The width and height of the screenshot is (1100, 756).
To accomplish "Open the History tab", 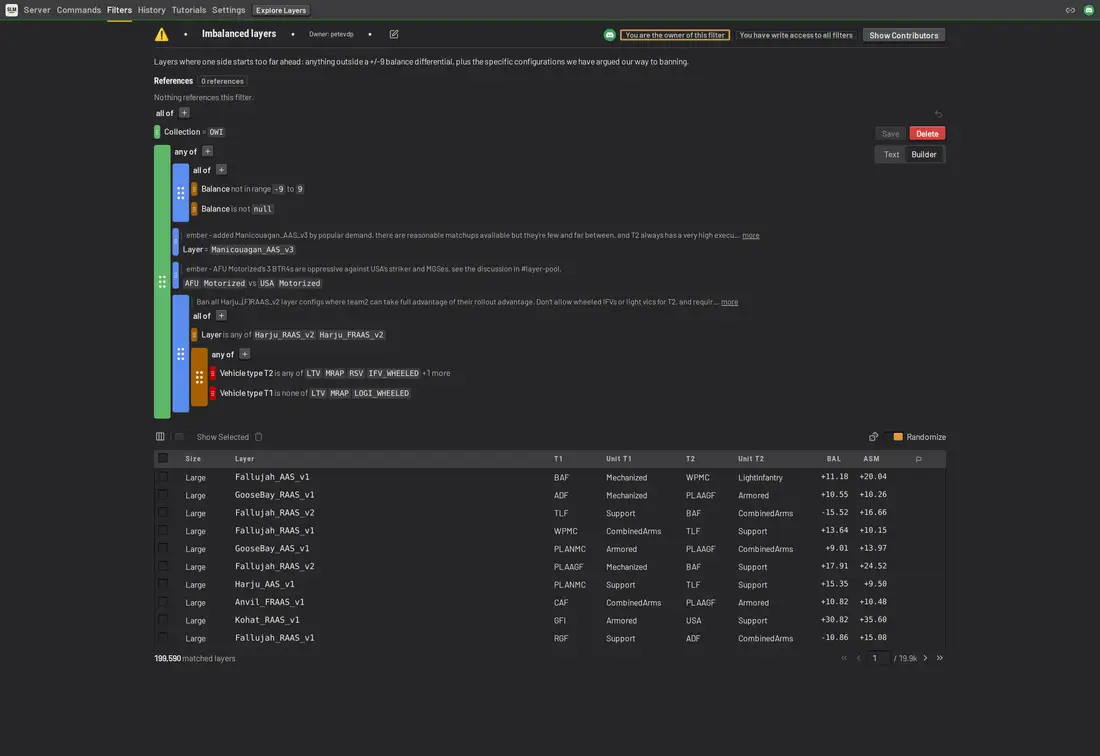I will pos(152,10).
